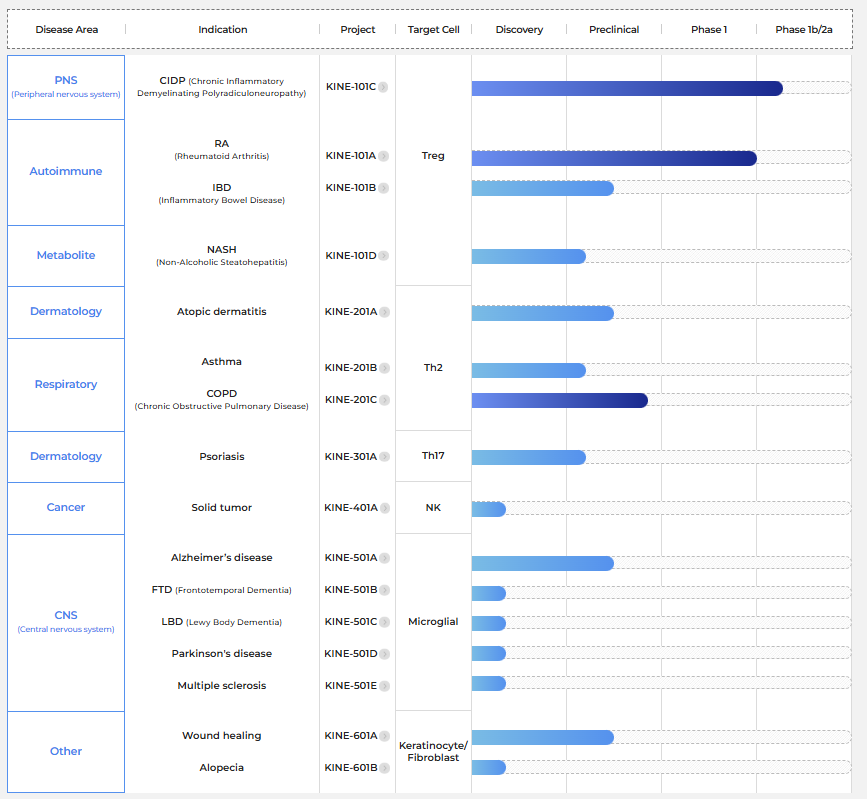Click the arrow icon next to KINE-201C

(384, 400)
